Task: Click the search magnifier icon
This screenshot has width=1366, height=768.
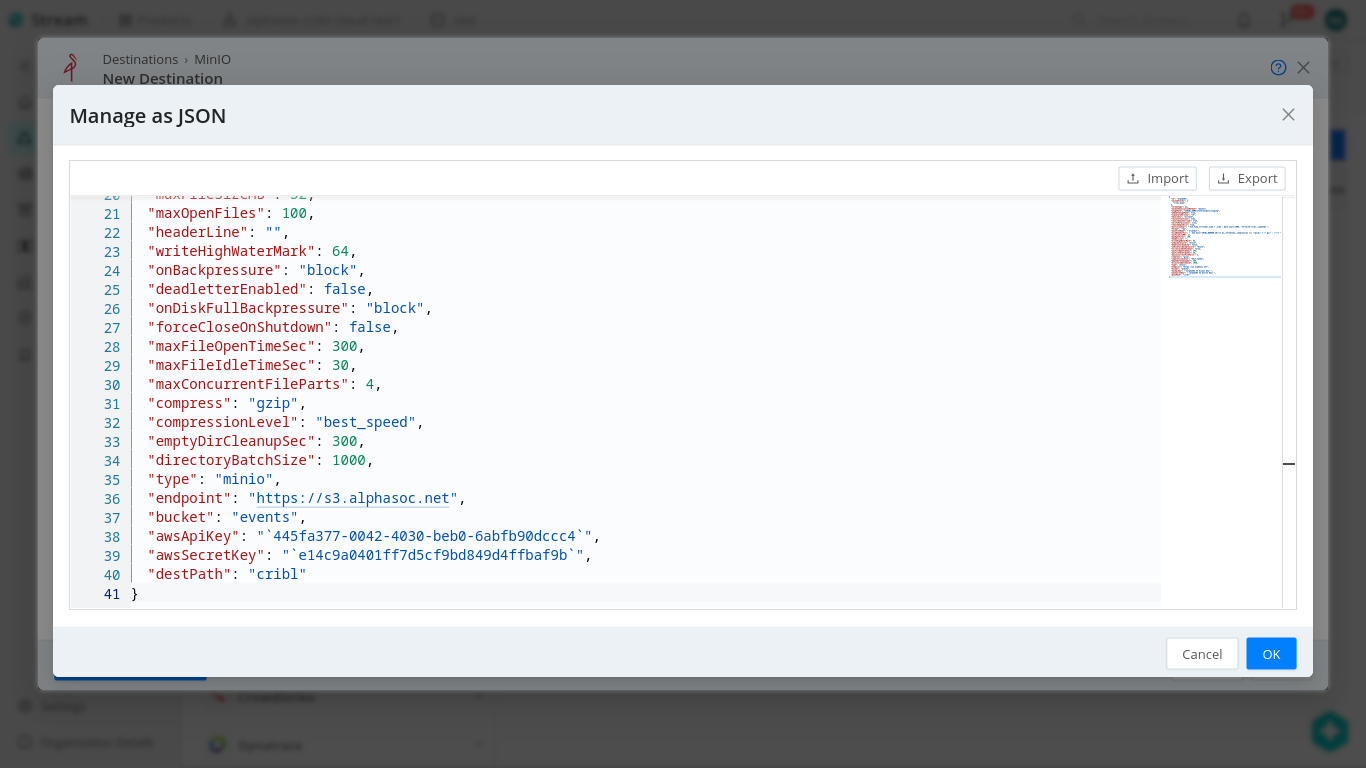Action: 1079,19
